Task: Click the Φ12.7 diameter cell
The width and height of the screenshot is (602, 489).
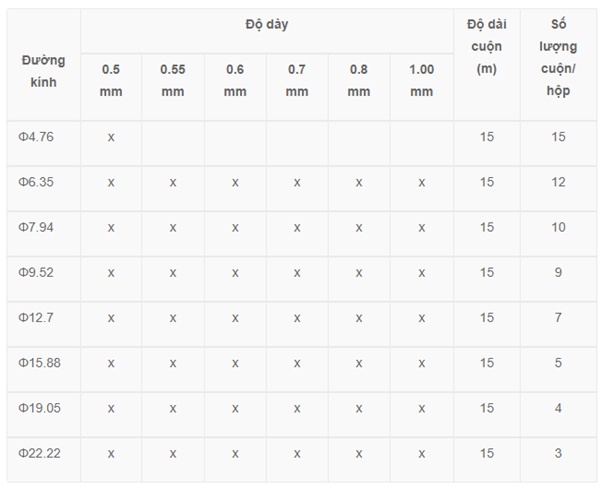Action: [x=36, y=317]
